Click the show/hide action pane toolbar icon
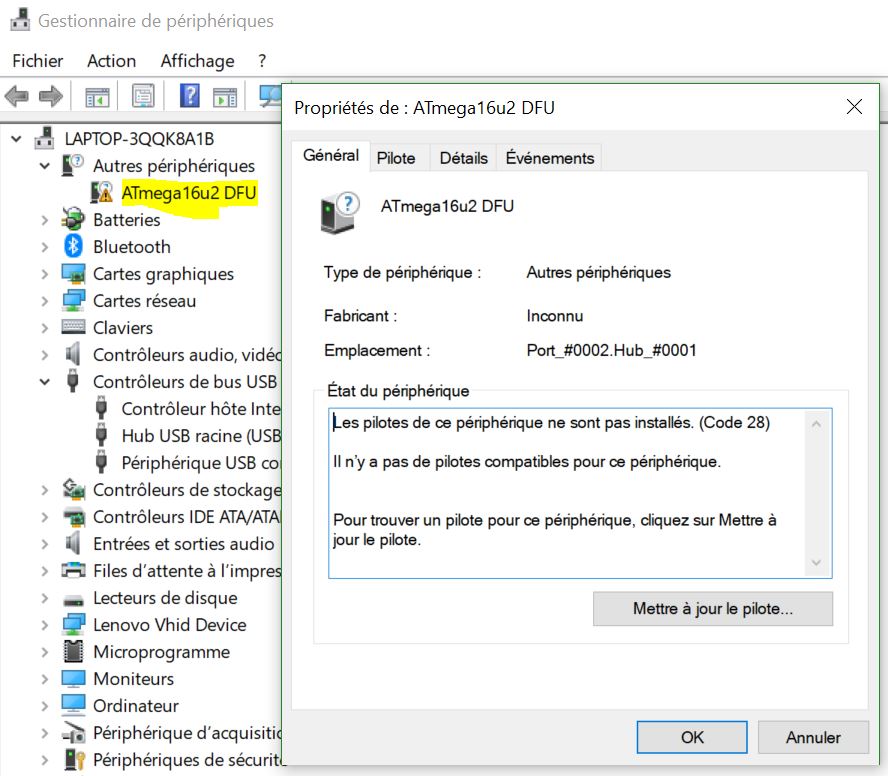 point(225,97)
